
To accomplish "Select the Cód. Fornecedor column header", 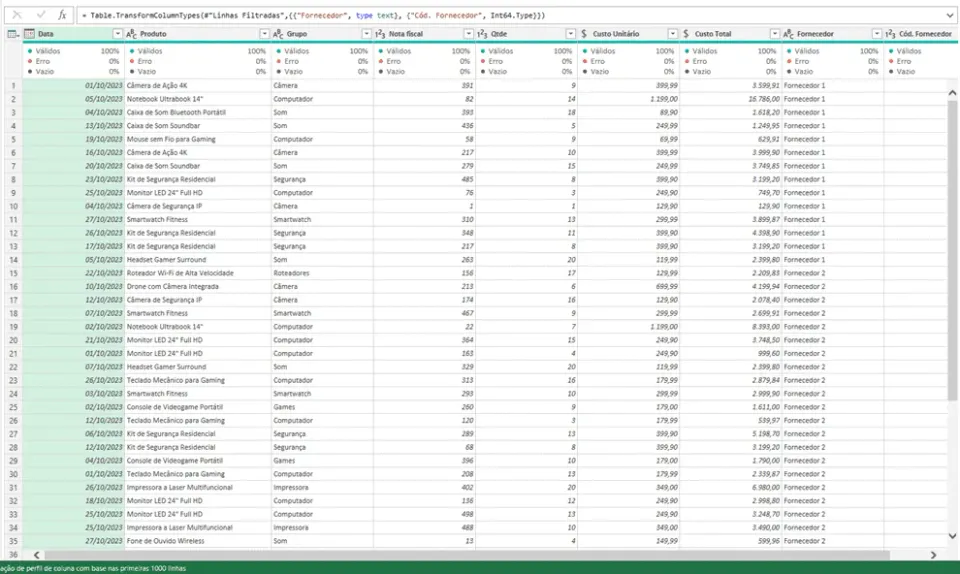I will (921, 34).
